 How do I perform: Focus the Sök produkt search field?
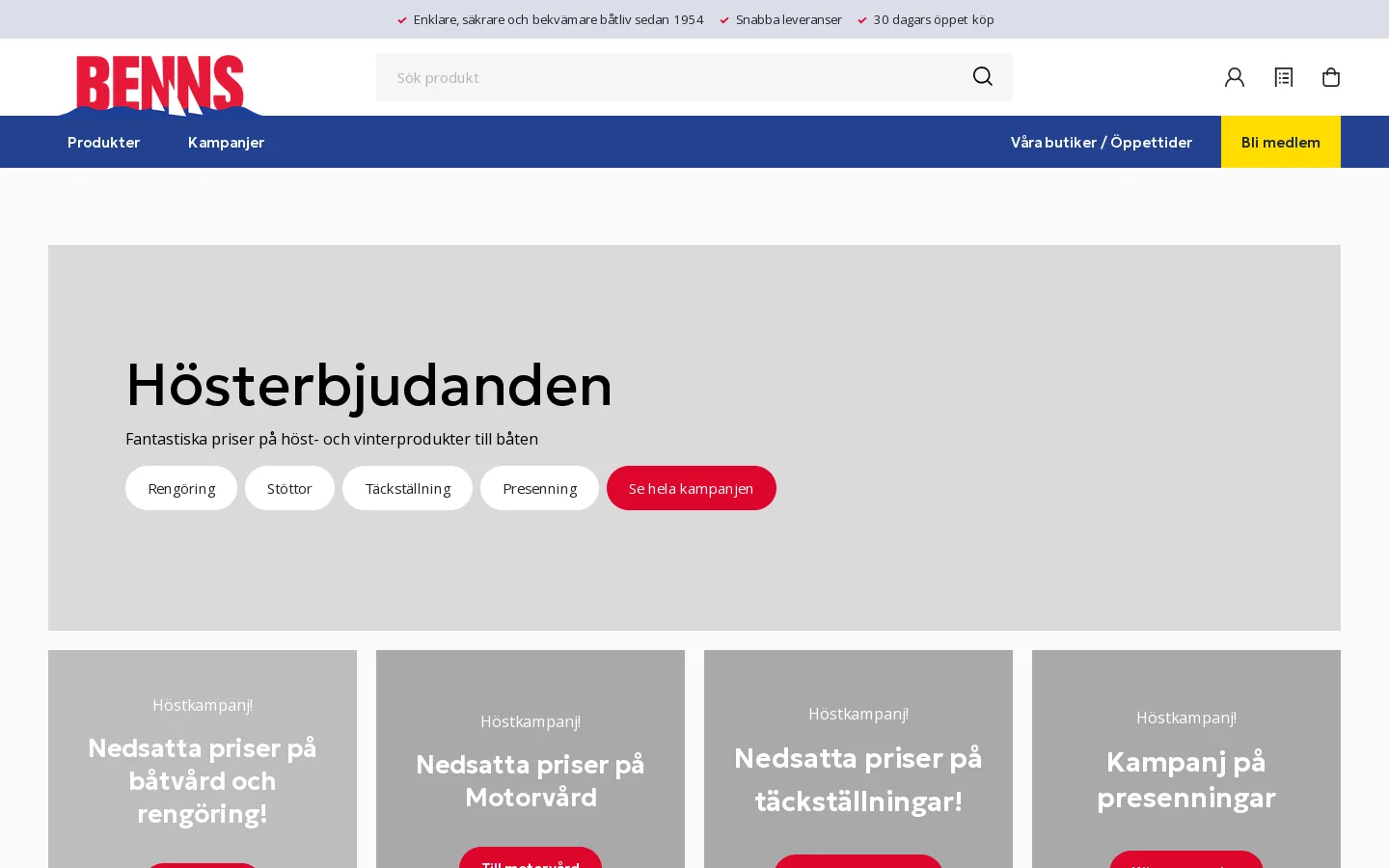(694, 77)
